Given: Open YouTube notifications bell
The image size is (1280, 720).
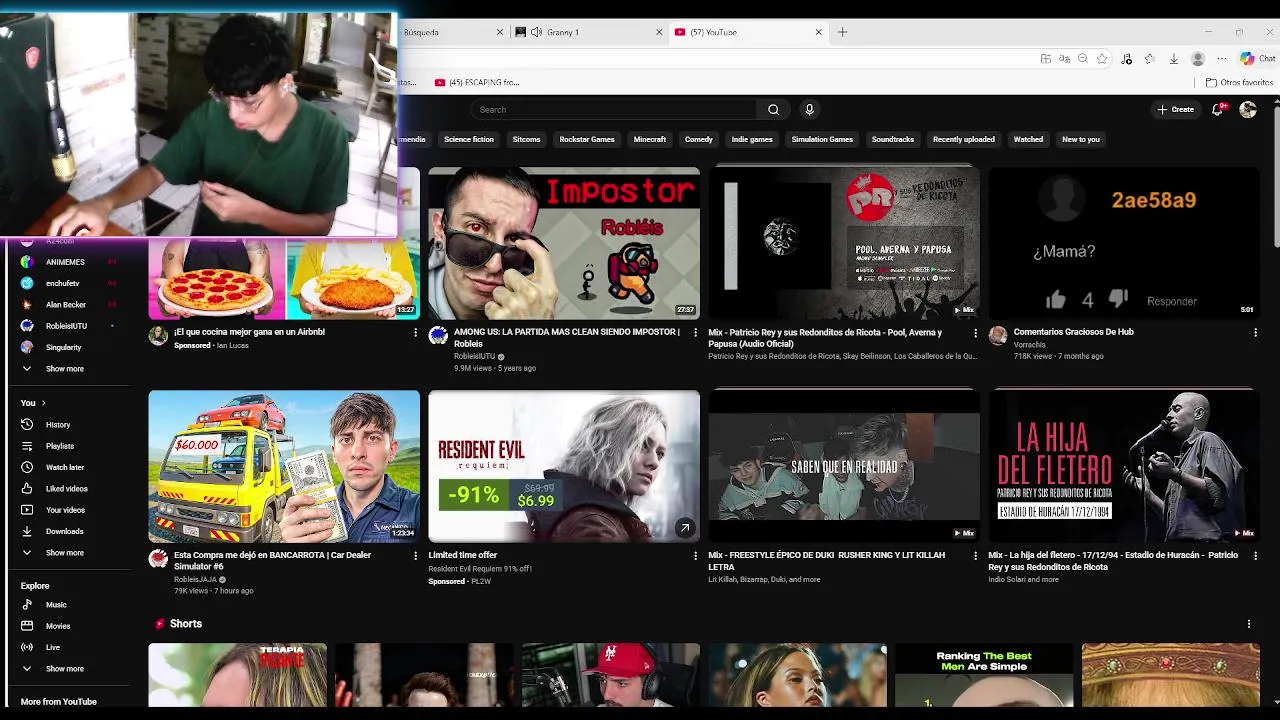Looking at the screenshot, I should point(1217,110).
